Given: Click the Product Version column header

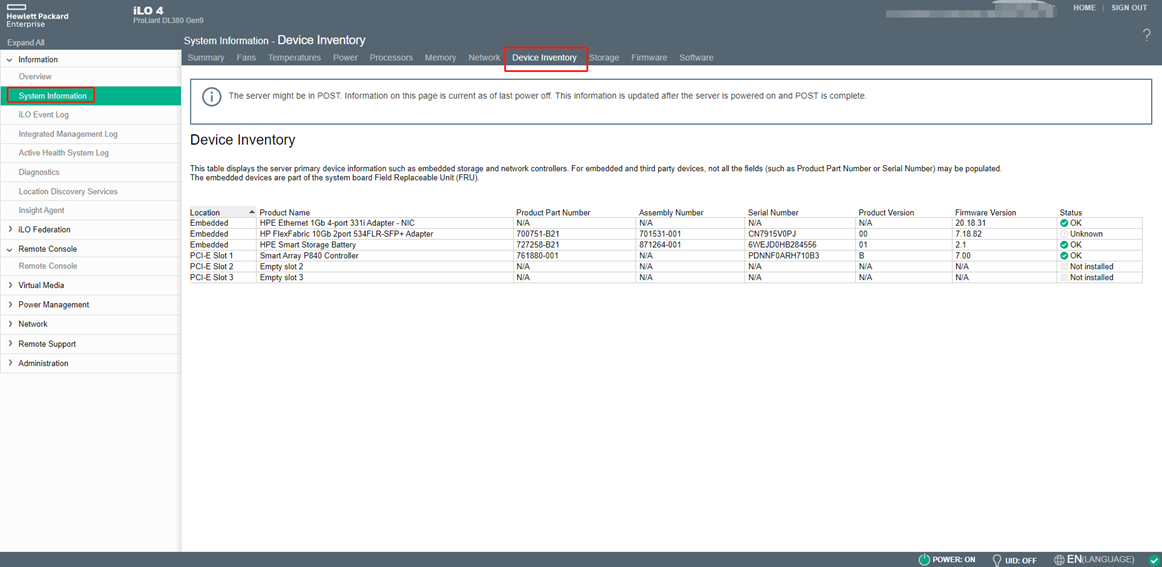Looking at the screenshot, I should point(886,213).
